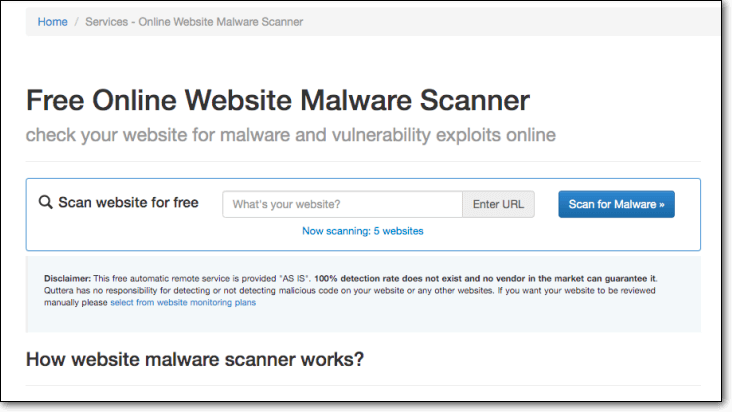Click the 'check your website for malware' subtitle
The image size is (732, 412).
[290, 135]
